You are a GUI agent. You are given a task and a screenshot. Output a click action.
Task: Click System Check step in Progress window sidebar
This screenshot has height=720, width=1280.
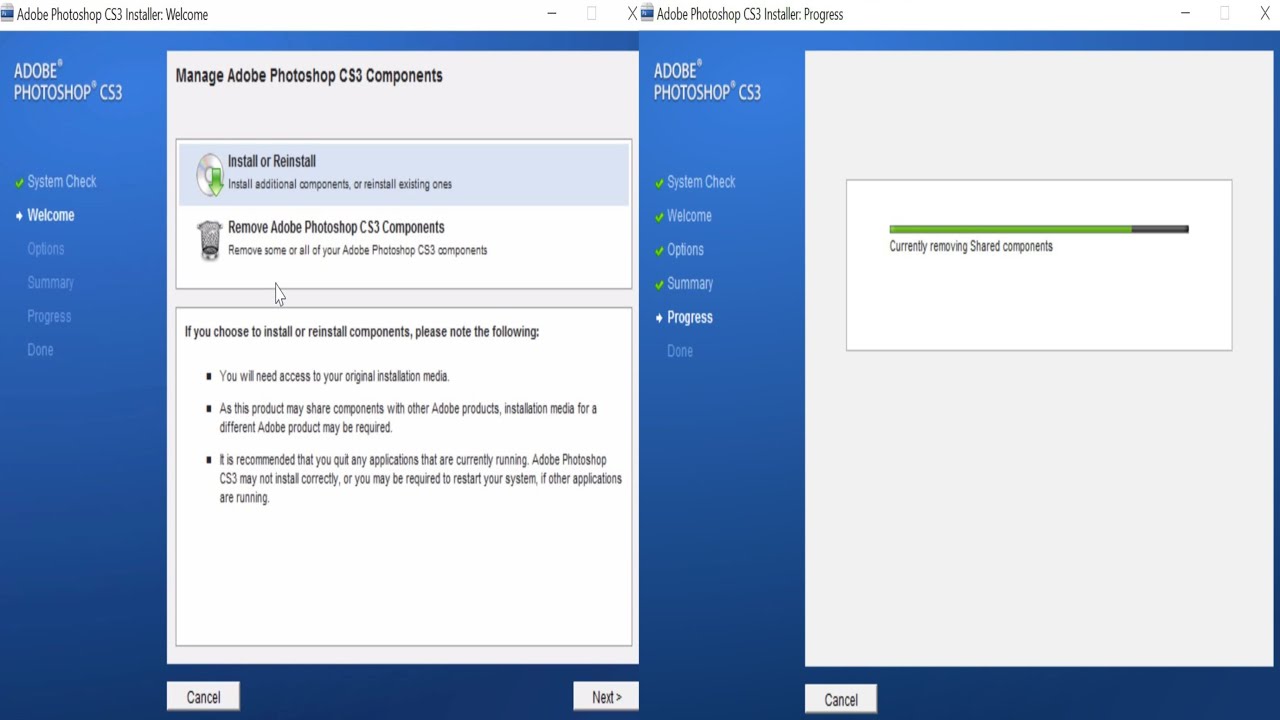[x=701, y=182]
